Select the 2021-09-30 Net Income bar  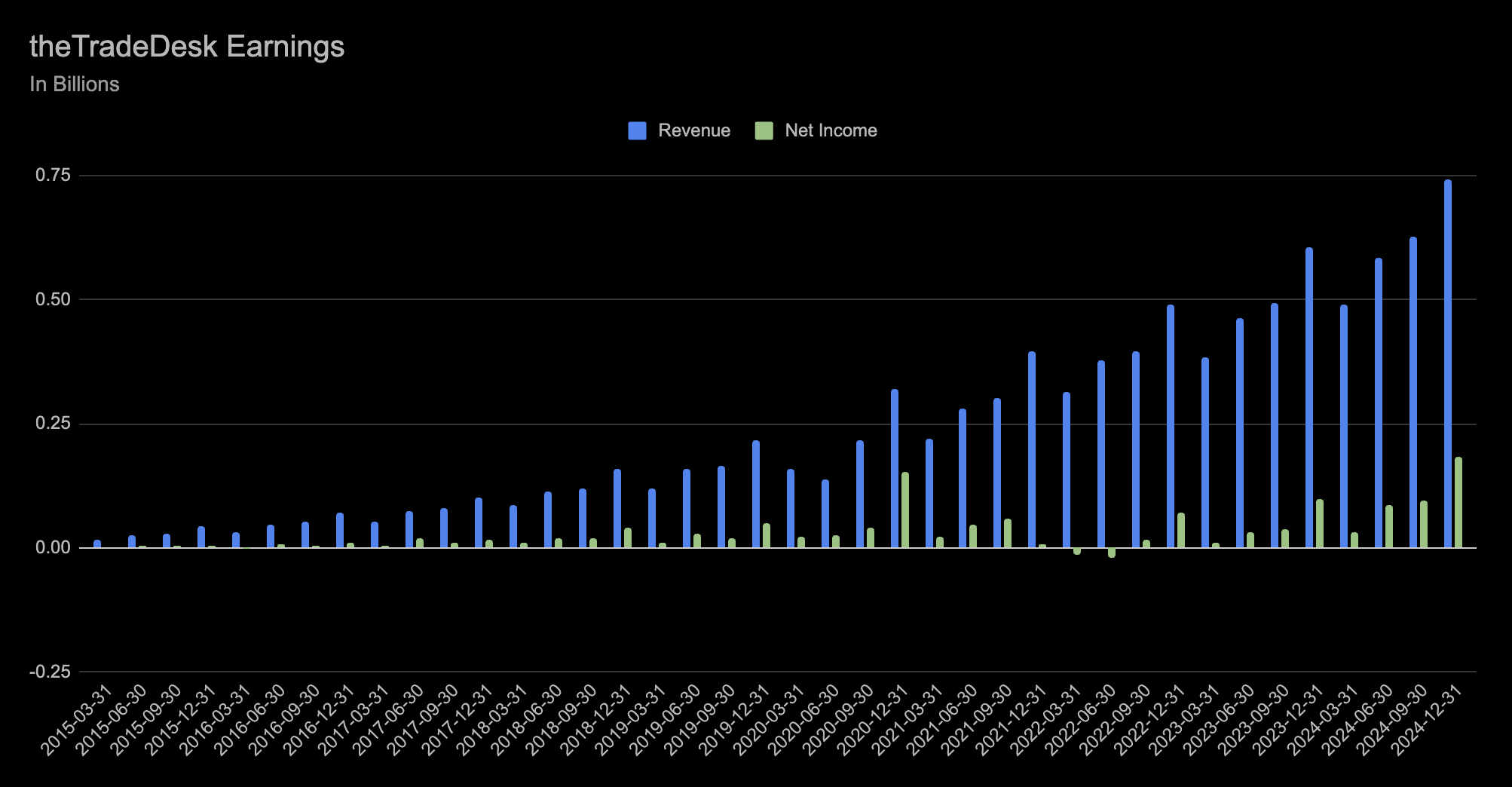click(x=1008, y=533)
